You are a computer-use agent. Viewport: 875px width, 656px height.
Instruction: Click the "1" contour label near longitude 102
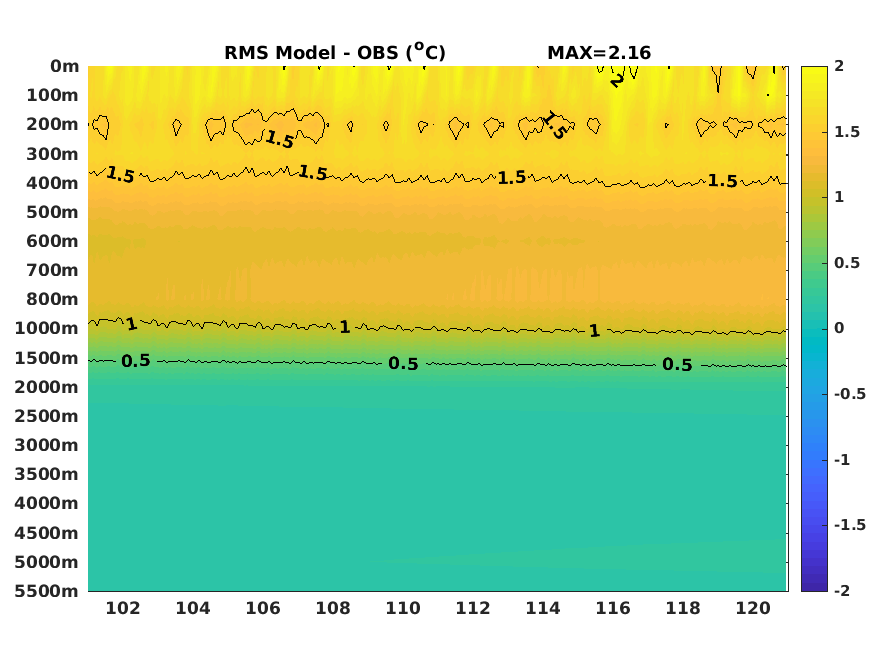pyautogui.click(x=131, y=324)
